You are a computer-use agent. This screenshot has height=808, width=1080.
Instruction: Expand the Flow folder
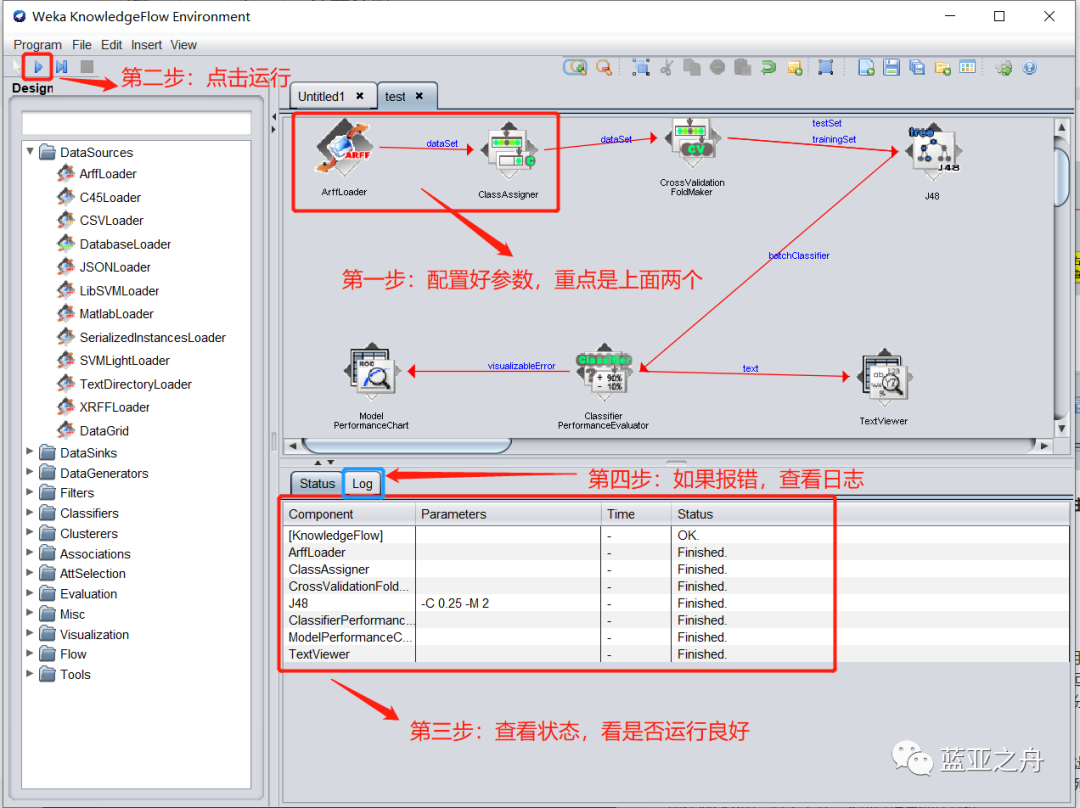pos(30,653)
